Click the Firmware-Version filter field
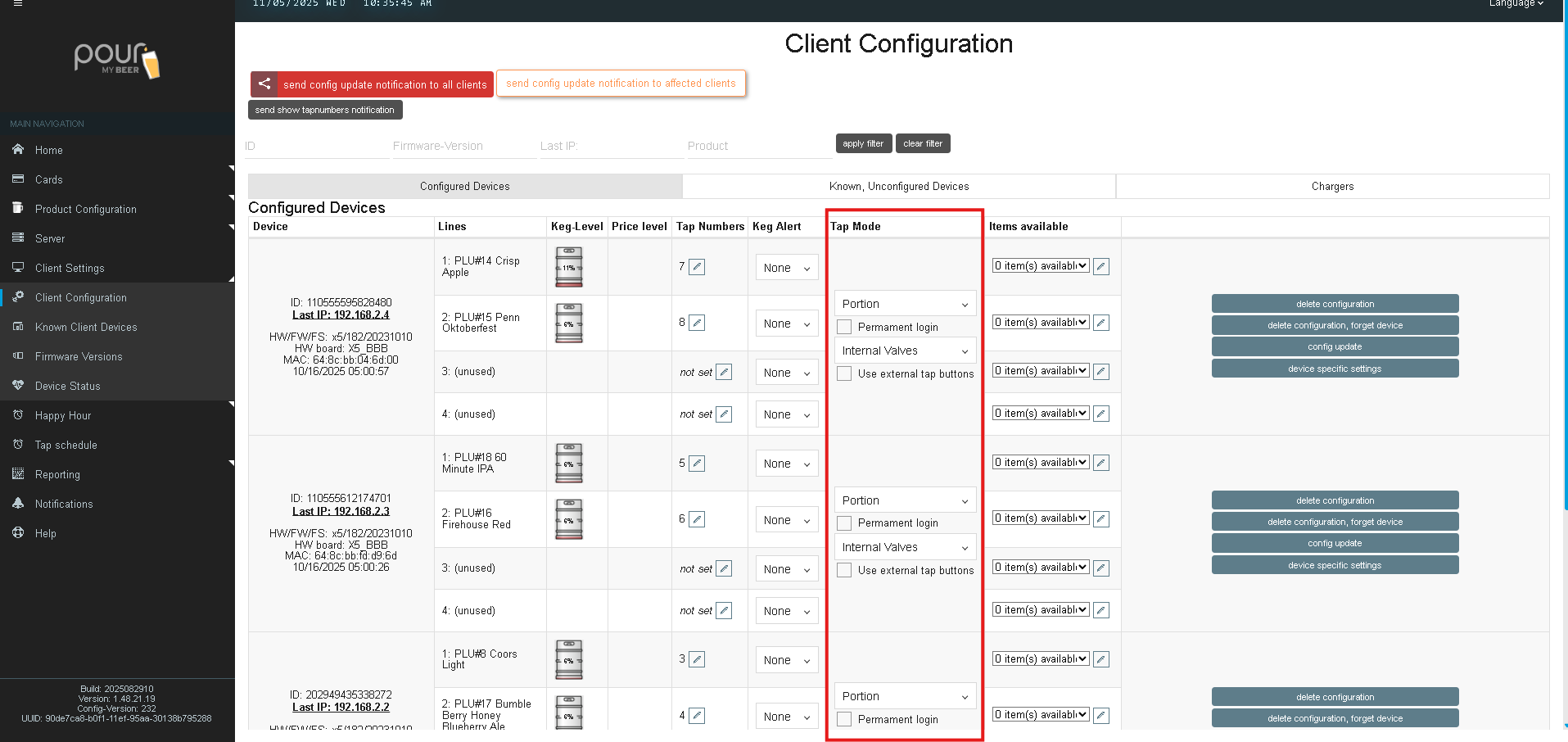 tap(463, 146)
